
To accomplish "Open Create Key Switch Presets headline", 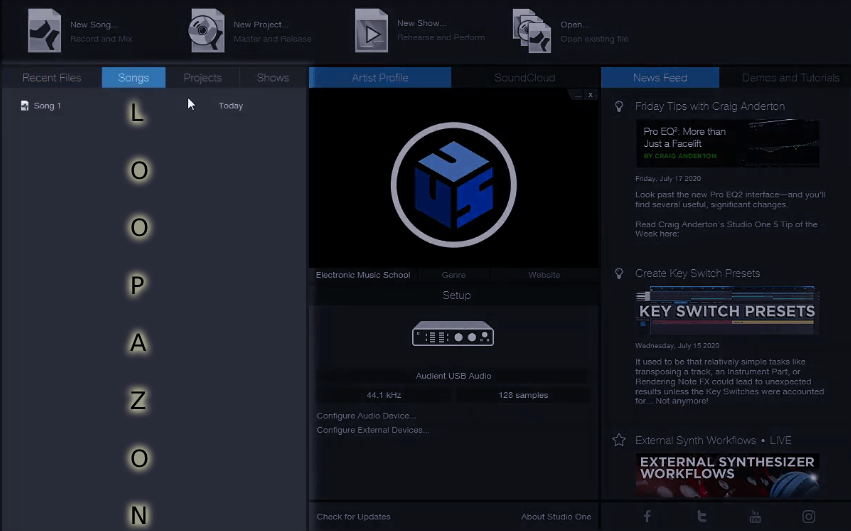I will [697, 274].
